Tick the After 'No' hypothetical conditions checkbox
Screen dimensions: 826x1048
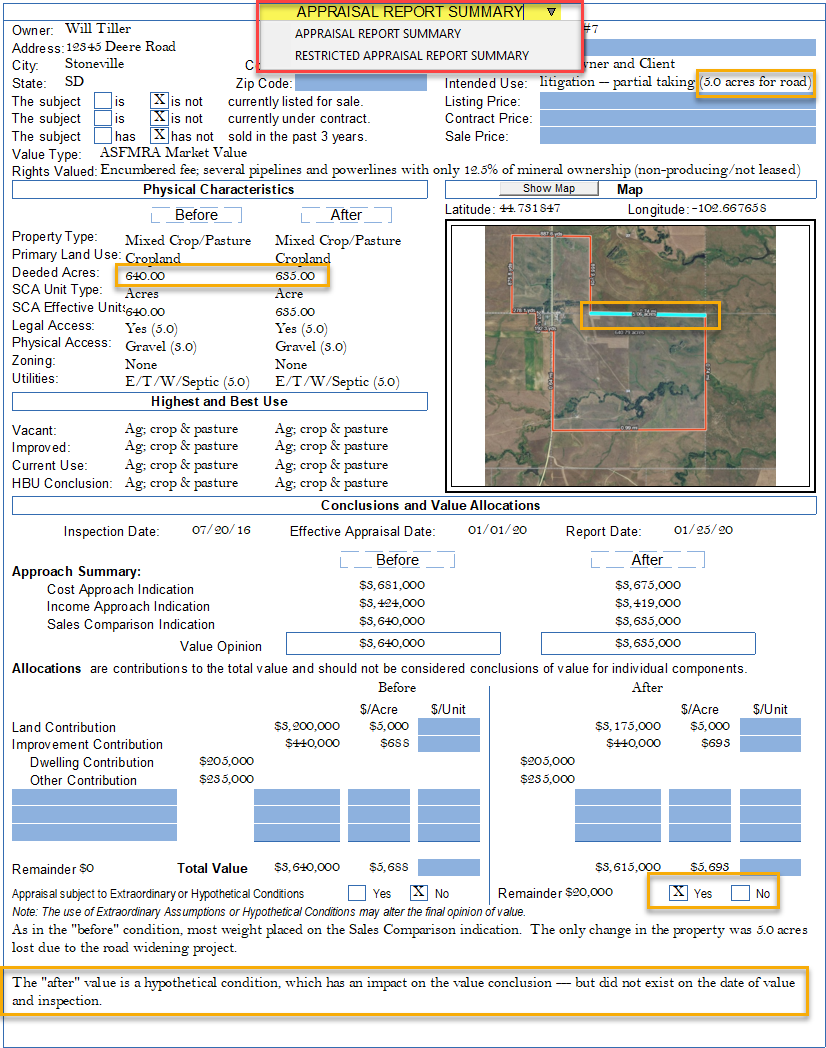coord(740,892)
